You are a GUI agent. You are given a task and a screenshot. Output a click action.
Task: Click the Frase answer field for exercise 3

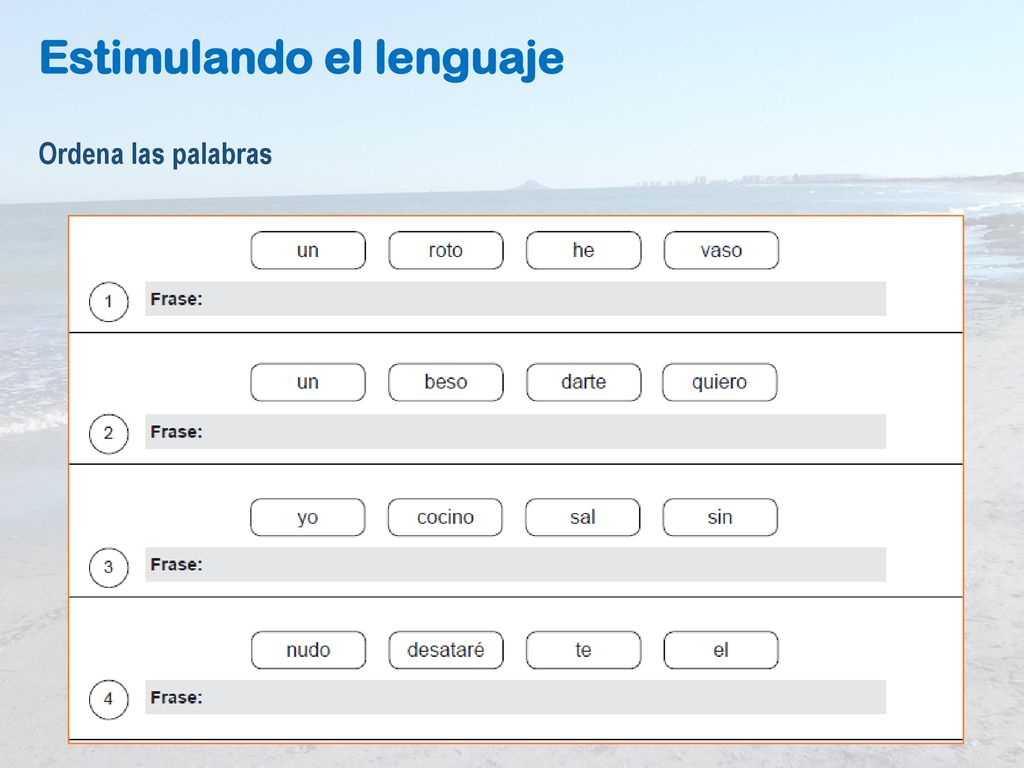[515, 564]
